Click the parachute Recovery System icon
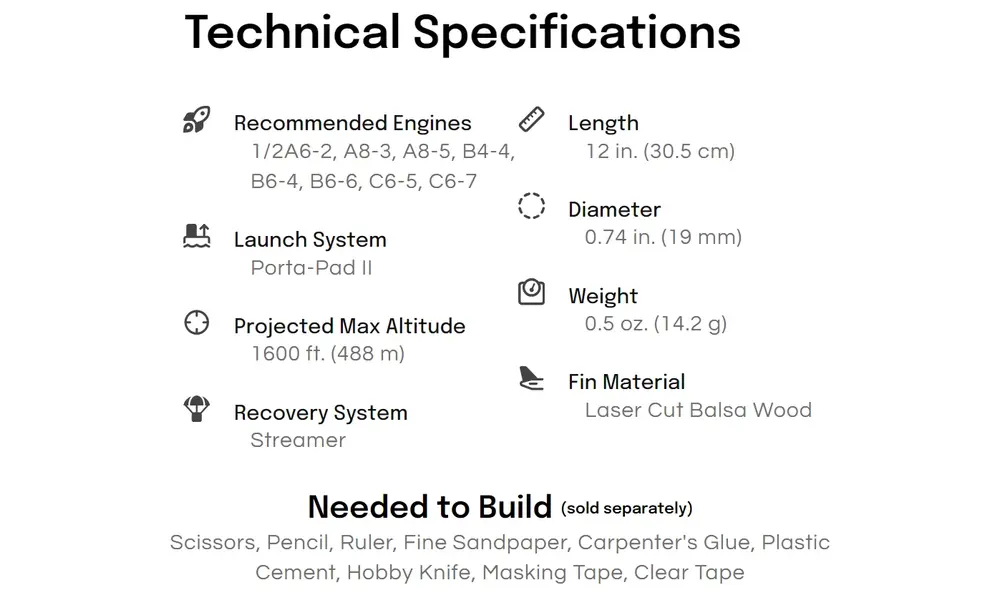This screenshot has height=600, width=1000. tap(197, 409)
